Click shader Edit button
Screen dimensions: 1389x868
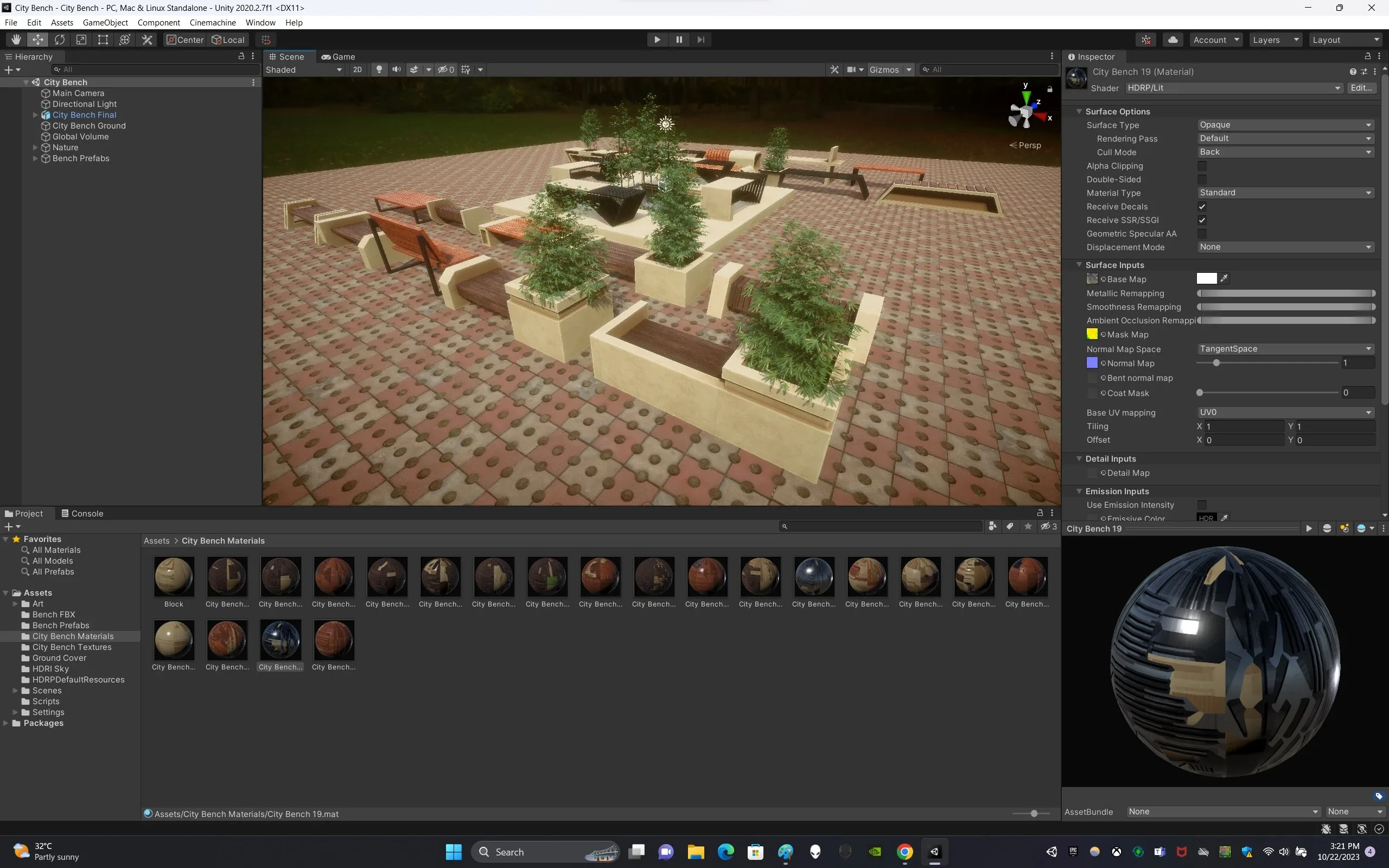[1361, 88]
